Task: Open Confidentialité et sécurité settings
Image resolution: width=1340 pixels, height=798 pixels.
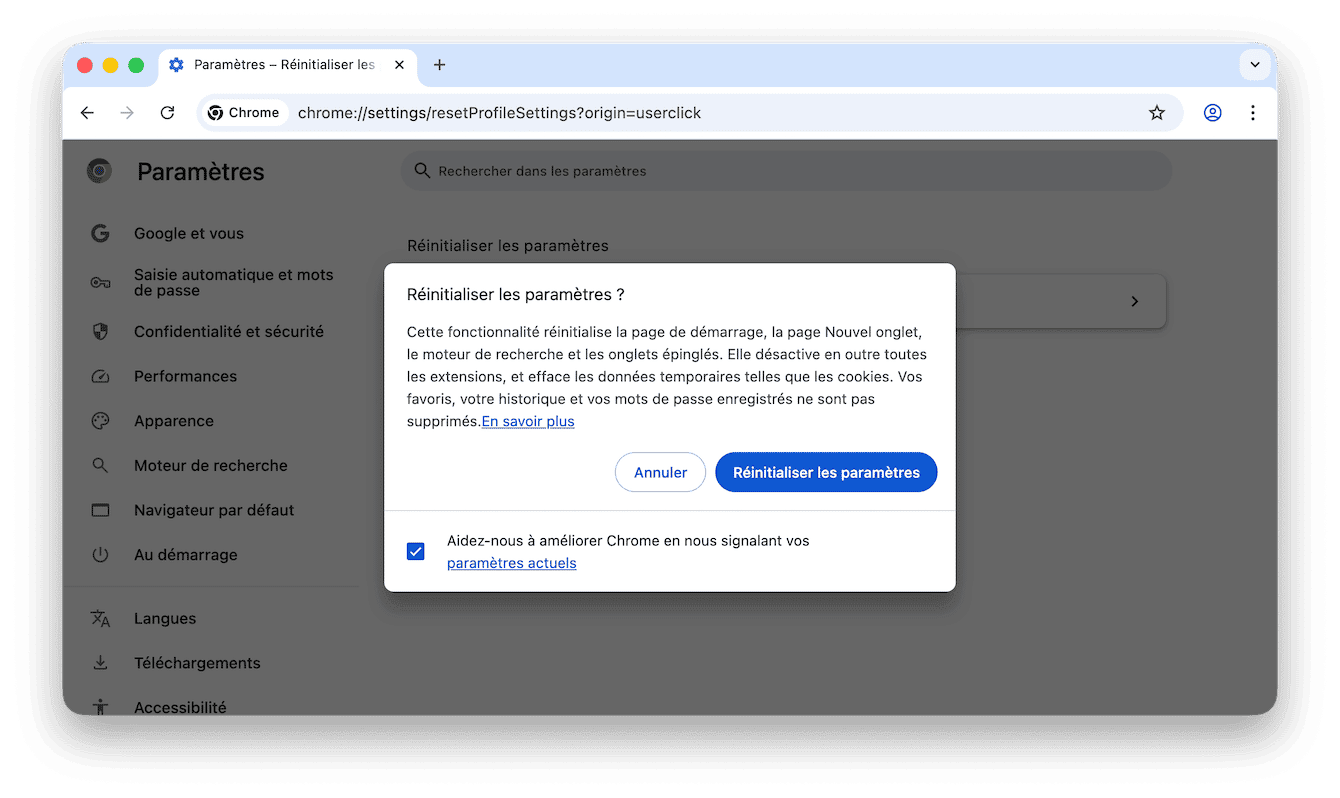Action: click(100, 331)
